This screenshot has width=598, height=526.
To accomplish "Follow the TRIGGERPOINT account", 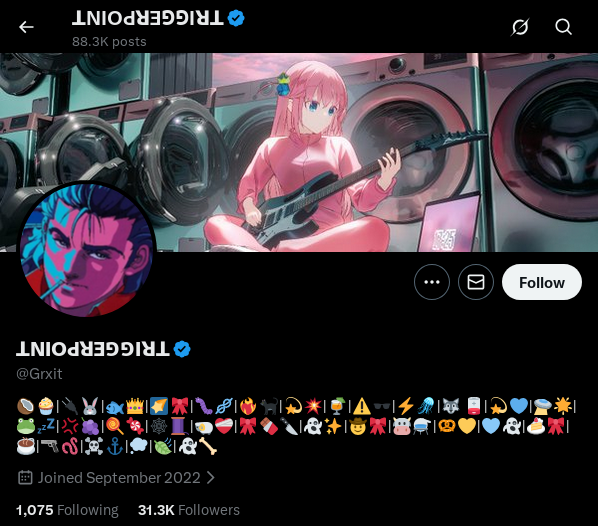I will (542, 282).
